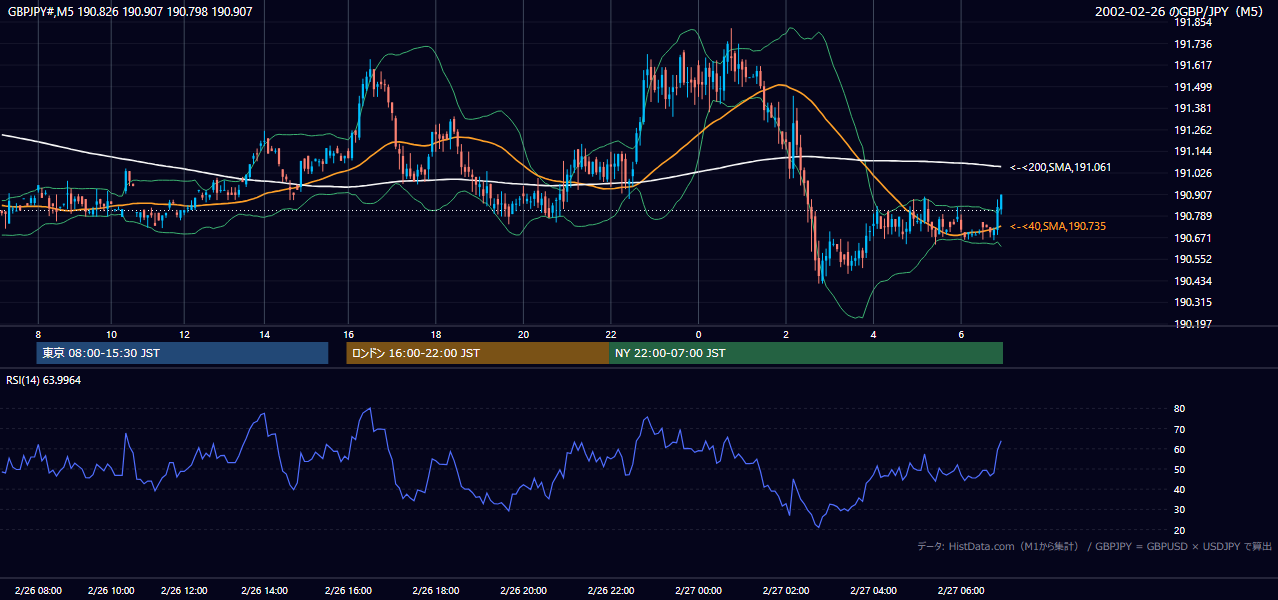The height and width of the screenshot is (600, 1278).
Task: Select the ロンドン 16:00-22:00 JST session bar
Action: click(x=478, y=353)
